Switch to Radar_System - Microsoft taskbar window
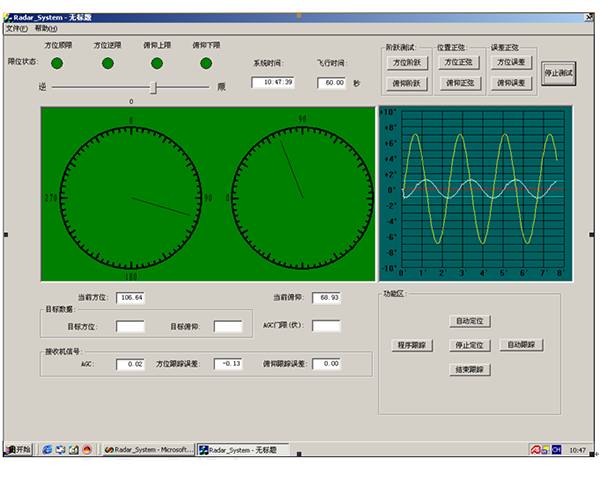The height and width of the screenshot is (488, 600). tap(149, 450)
